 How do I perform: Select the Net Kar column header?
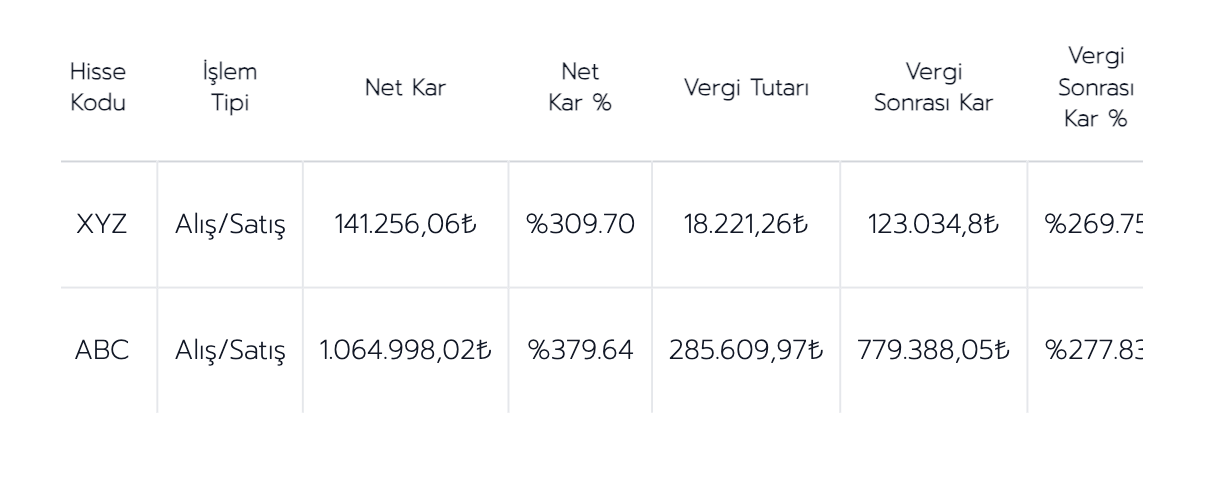click(x=405, y=87)
